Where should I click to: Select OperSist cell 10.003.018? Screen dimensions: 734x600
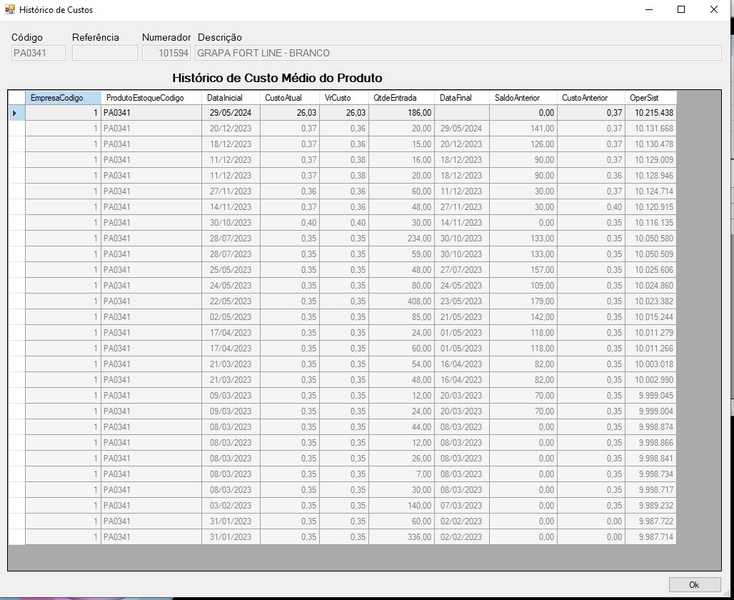point(651,364)
